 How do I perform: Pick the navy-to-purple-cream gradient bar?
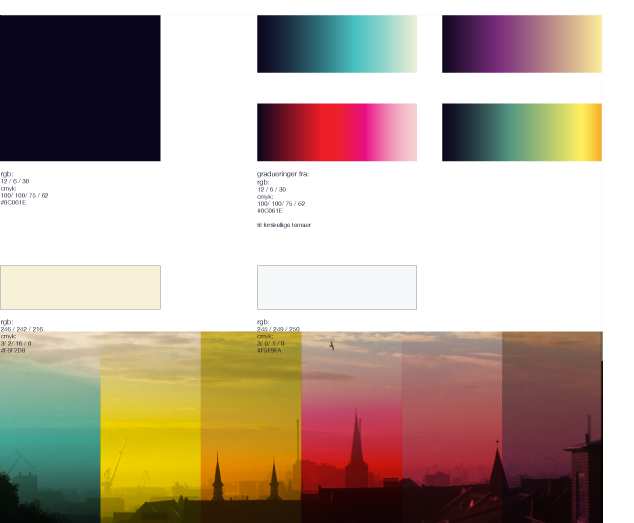(x=522, y=44)
